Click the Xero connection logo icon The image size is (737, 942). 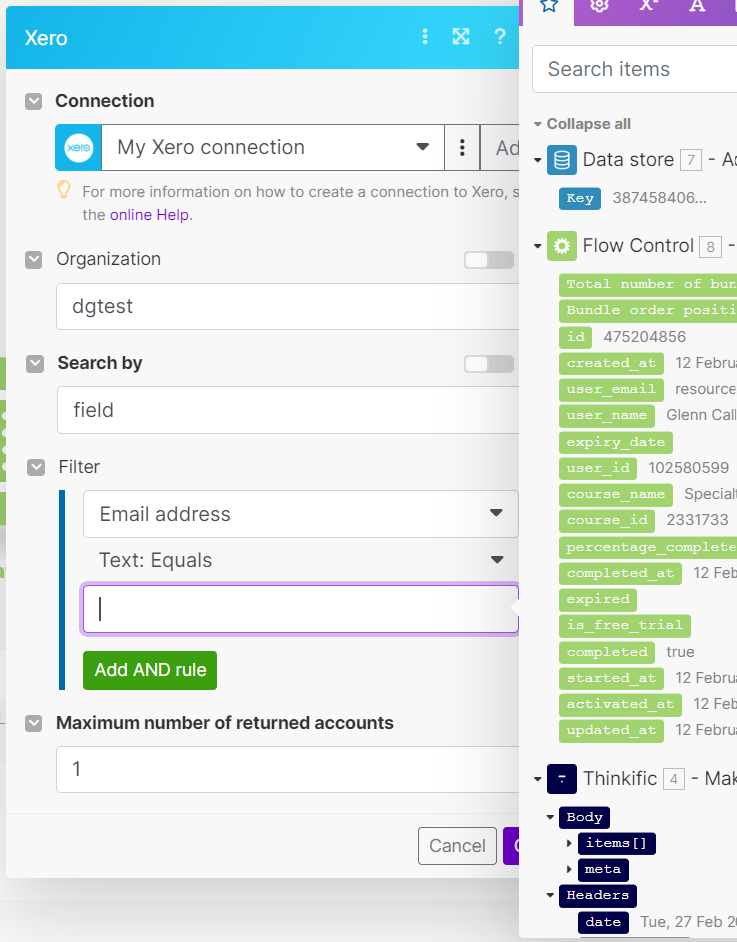pos(79,148)
